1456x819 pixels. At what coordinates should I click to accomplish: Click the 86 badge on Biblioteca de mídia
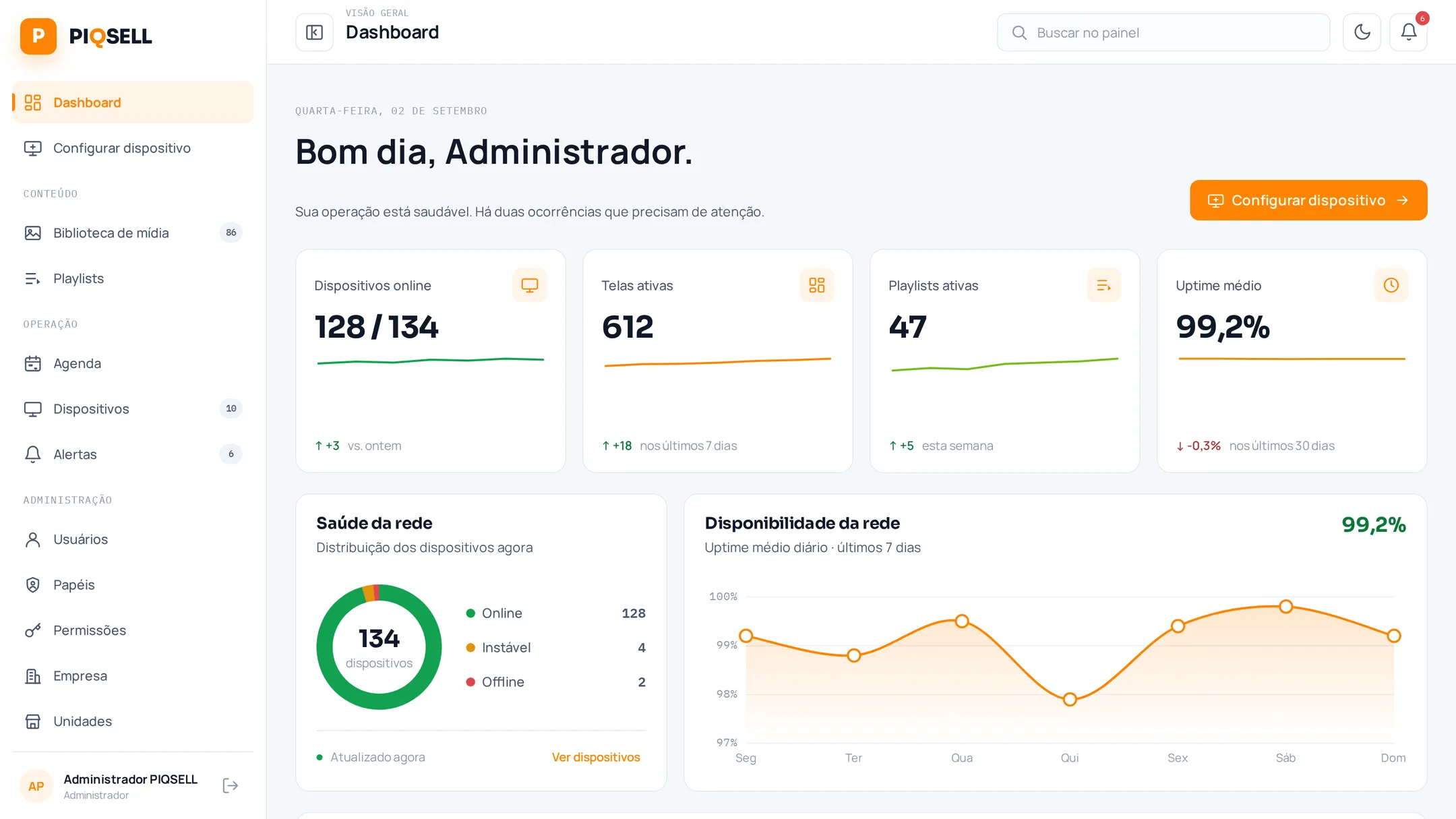pyautogui.click(x=231, y=233)
